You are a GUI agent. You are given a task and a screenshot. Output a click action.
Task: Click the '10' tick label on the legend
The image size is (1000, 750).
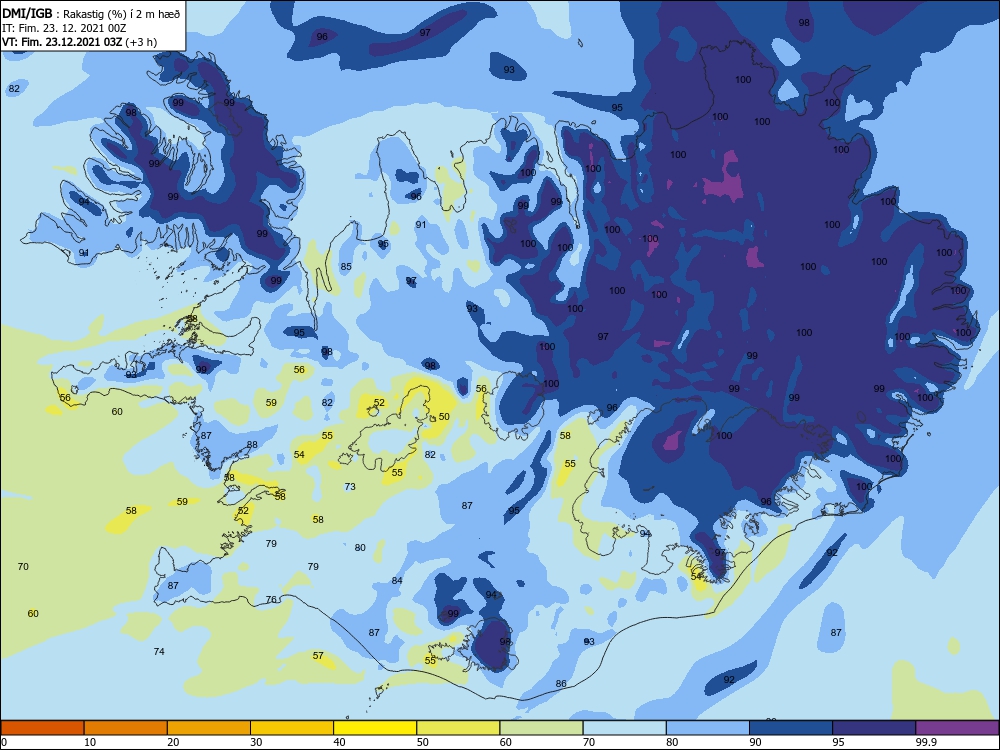[90, 742]
